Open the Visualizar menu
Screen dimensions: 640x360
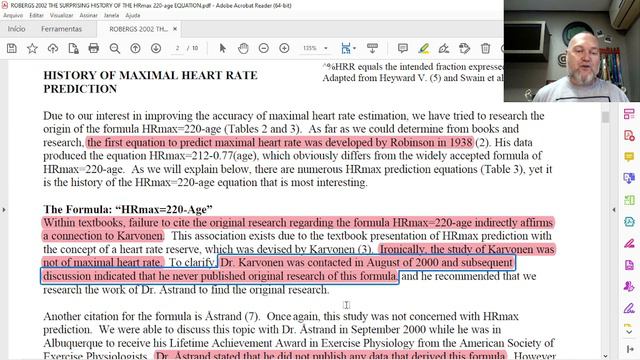pyautogui.click(x=61, y=16)
